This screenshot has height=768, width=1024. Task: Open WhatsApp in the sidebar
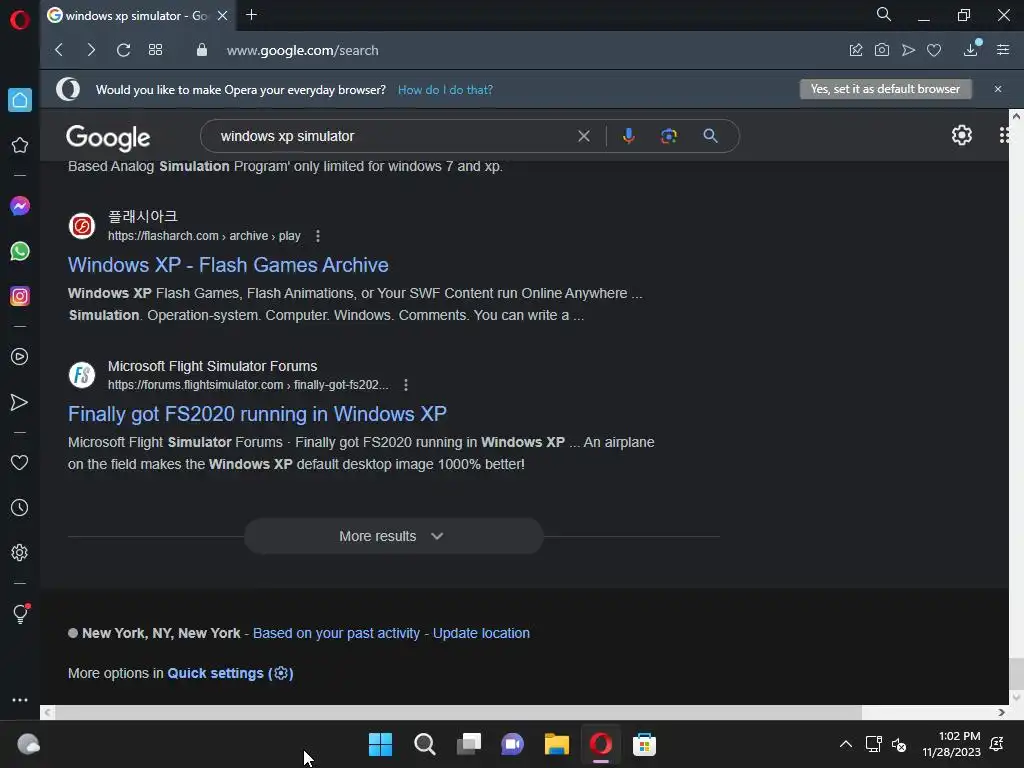pos(20,251)
